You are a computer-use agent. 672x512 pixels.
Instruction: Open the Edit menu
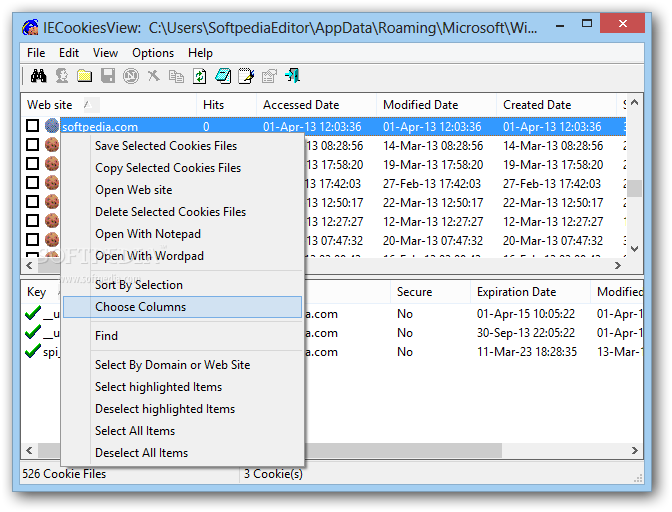coord(69,53)
